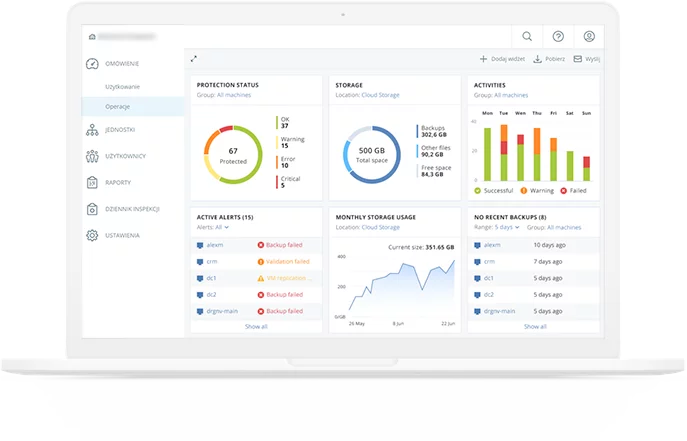Click Show all under Active Alerts
Viewport: 687px width, 441px height.
click(x=256, y=326)
